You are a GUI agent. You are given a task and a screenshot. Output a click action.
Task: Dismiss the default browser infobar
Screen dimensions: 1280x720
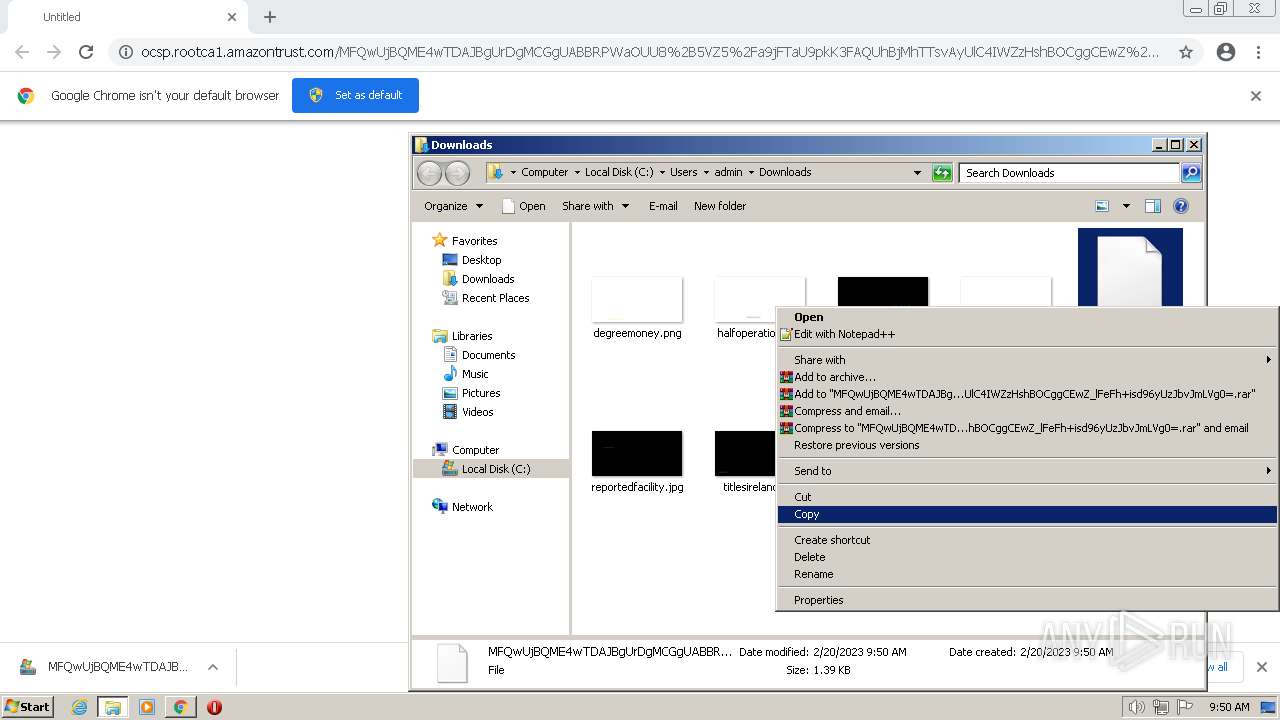1256,96
